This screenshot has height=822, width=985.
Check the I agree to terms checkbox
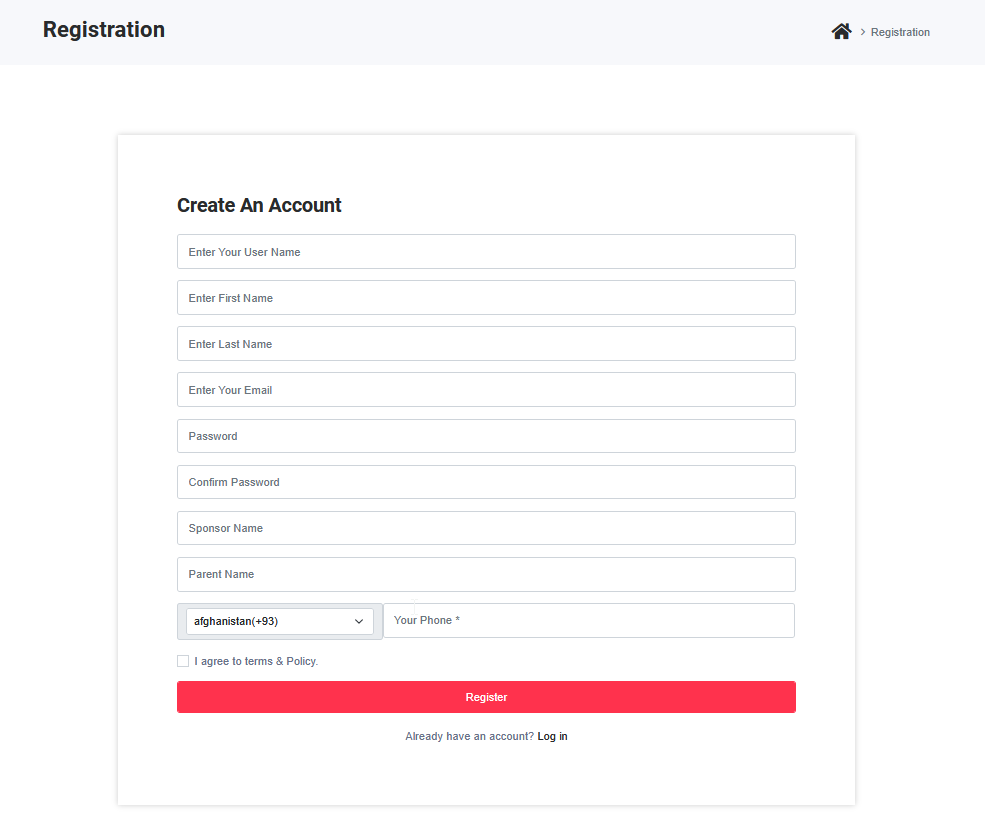(183, 660)
